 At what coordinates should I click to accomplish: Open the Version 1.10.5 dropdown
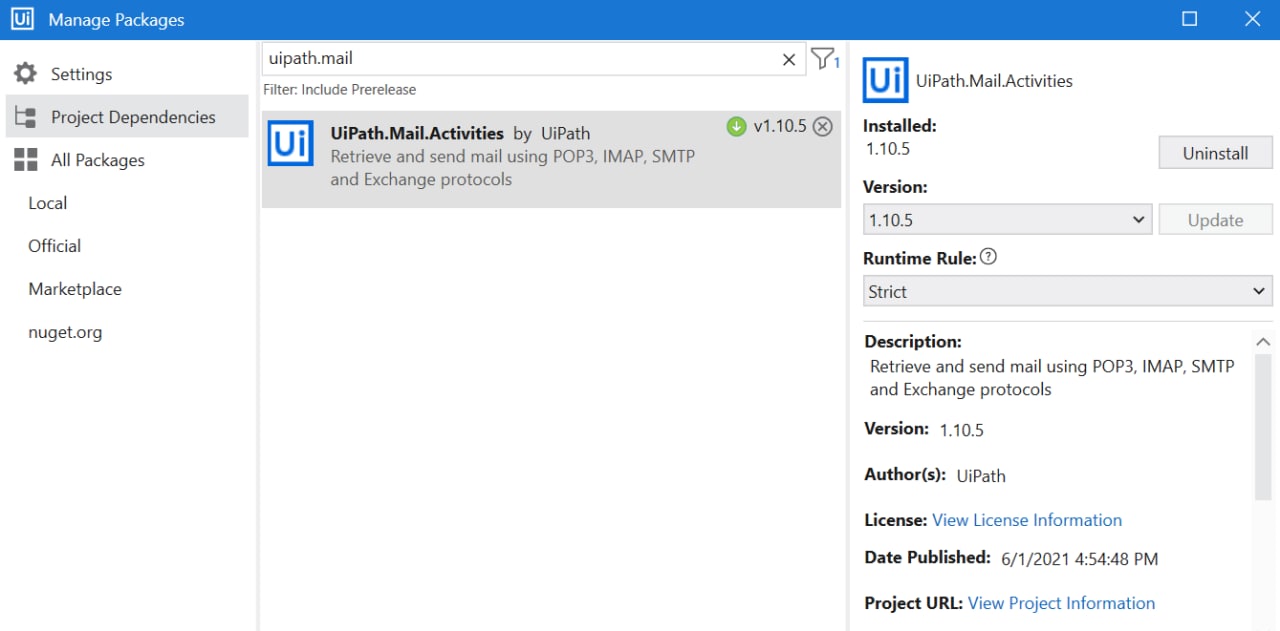click(1007, 220)
